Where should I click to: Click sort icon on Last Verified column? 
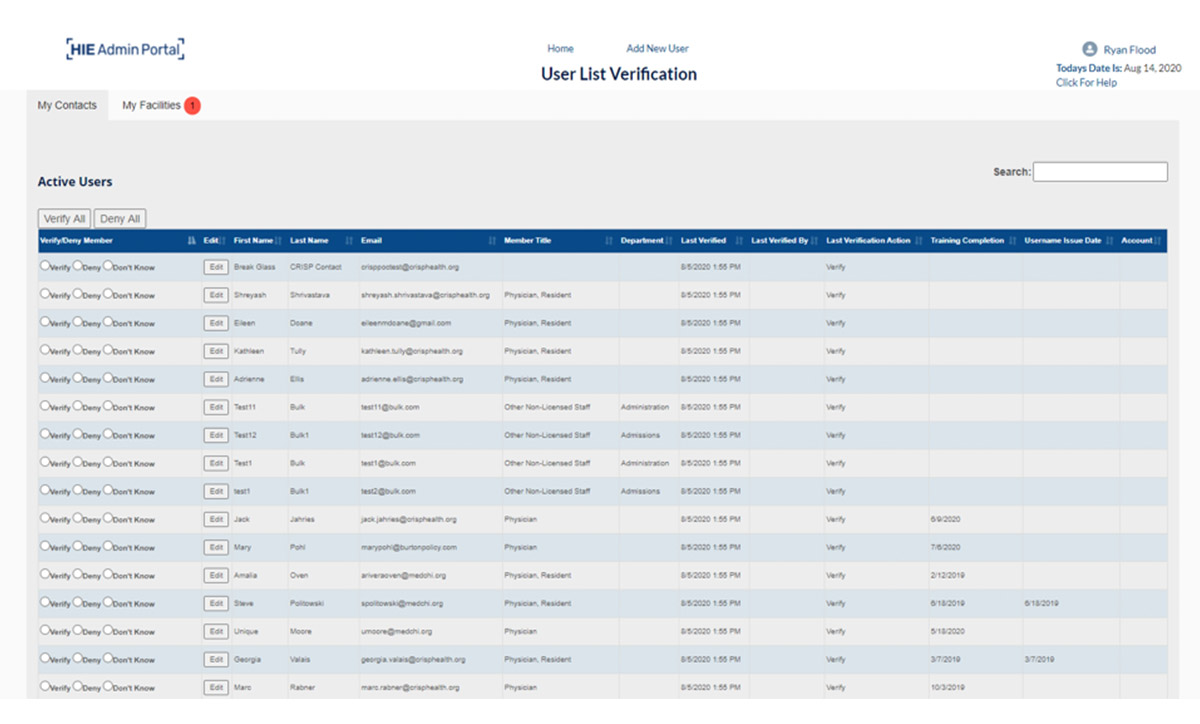tap(739, 241)
